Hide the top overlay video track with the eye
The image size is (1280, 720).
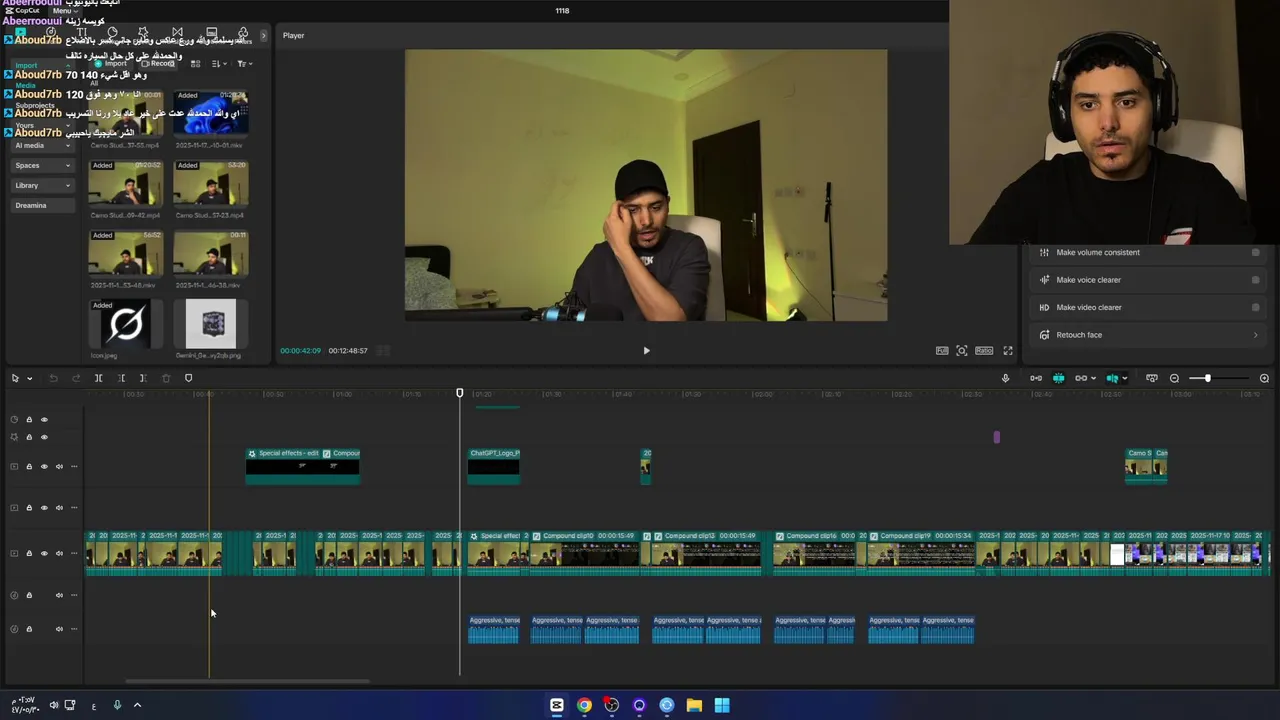44,466
